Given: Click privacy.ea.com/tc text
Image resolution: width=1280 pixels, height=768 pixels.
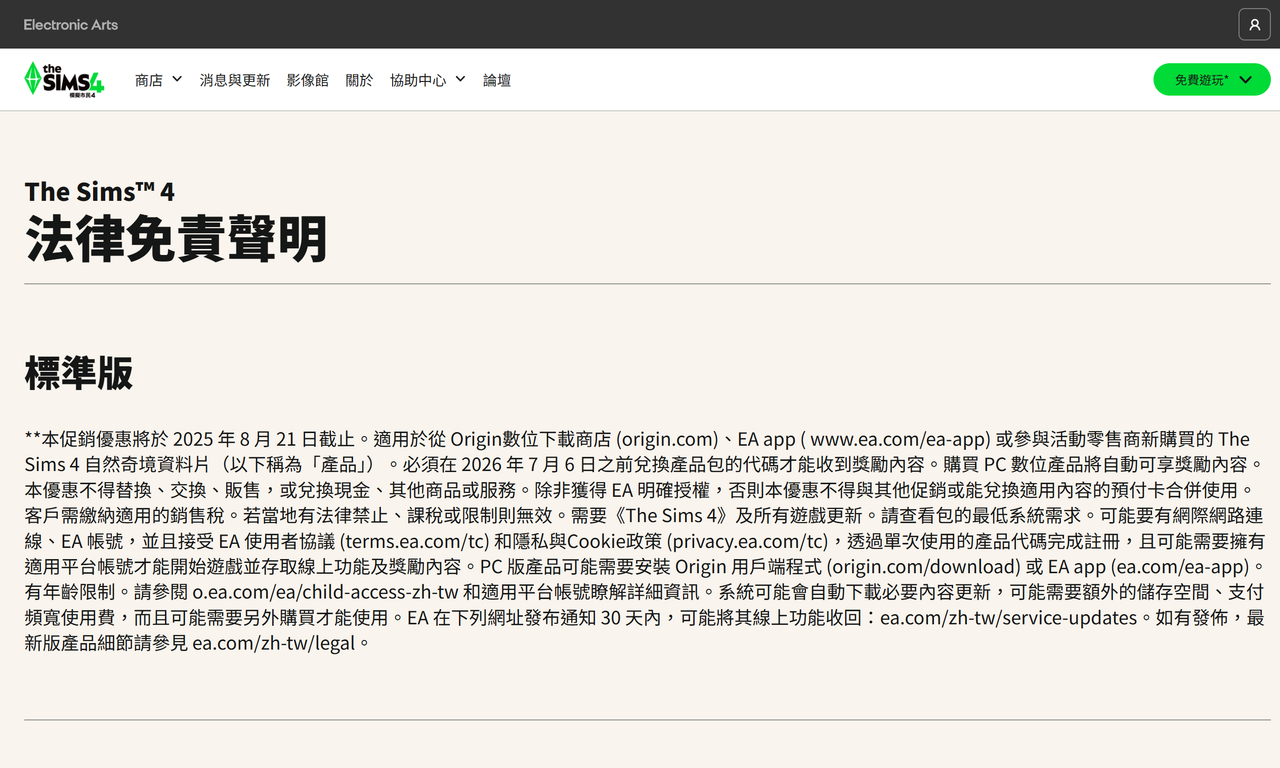Looking at the screenshot, I should pos(747,541).
